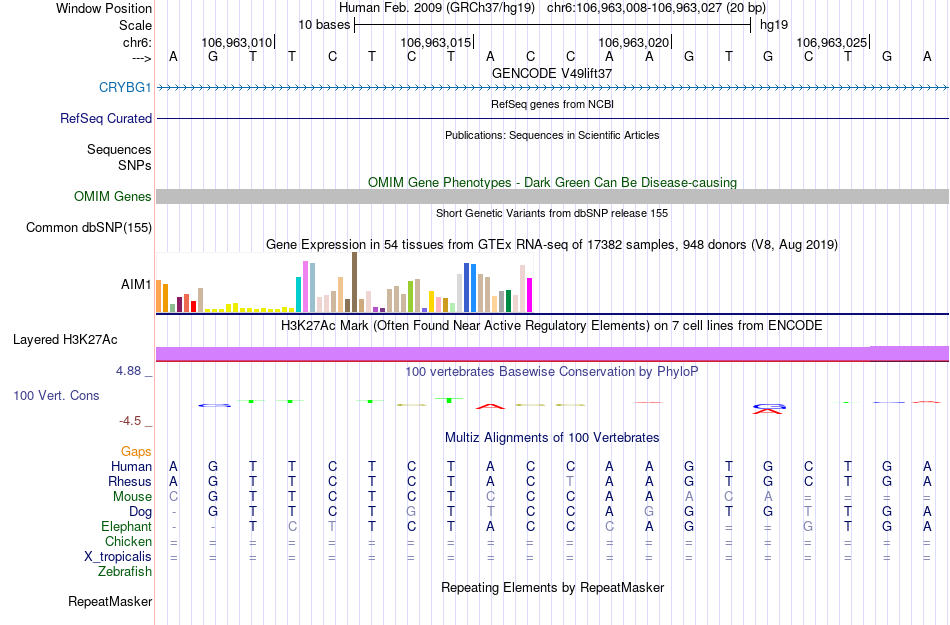
Task: Click the Sequences track label
Action: click(x=119, y=150)
